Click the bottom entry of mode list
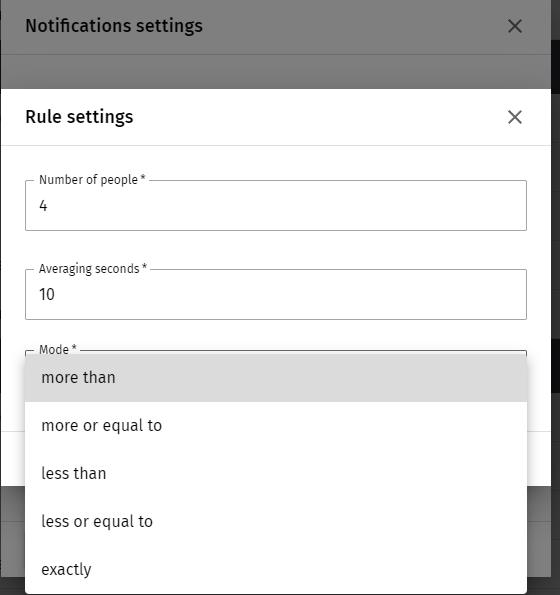Image resolution: width=560 pixels, height=595 pixels. (x=276, y=570)
